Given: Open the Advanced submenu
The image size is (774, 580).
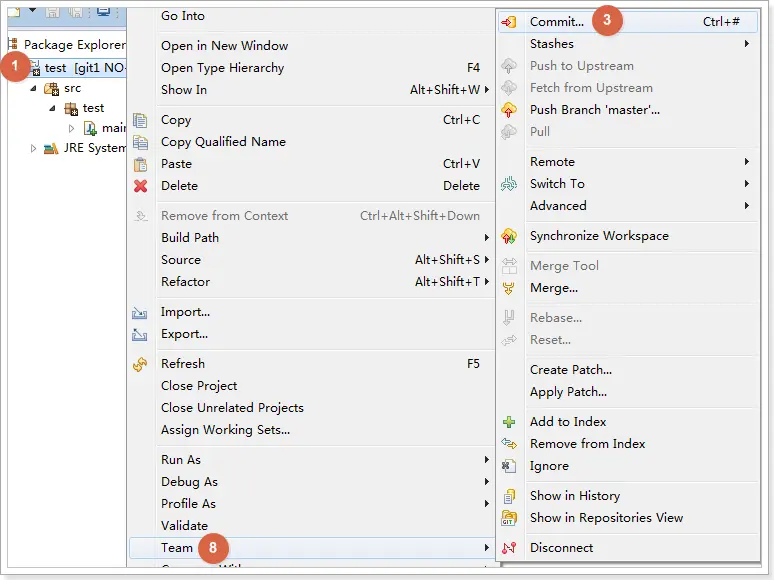Looking at the screenshot, I should pos(628,206).
